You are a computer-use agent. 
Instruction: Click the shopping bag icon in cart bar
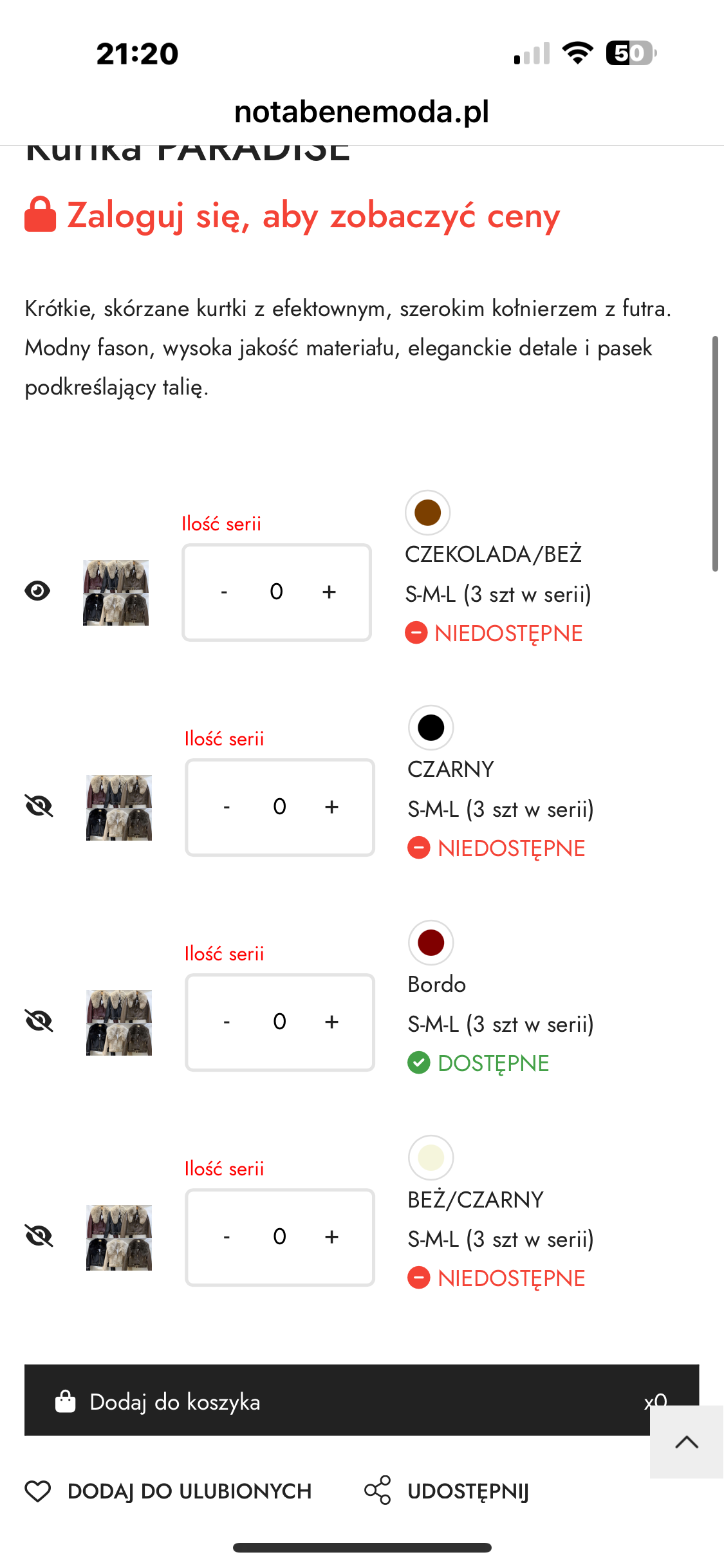66,1401
